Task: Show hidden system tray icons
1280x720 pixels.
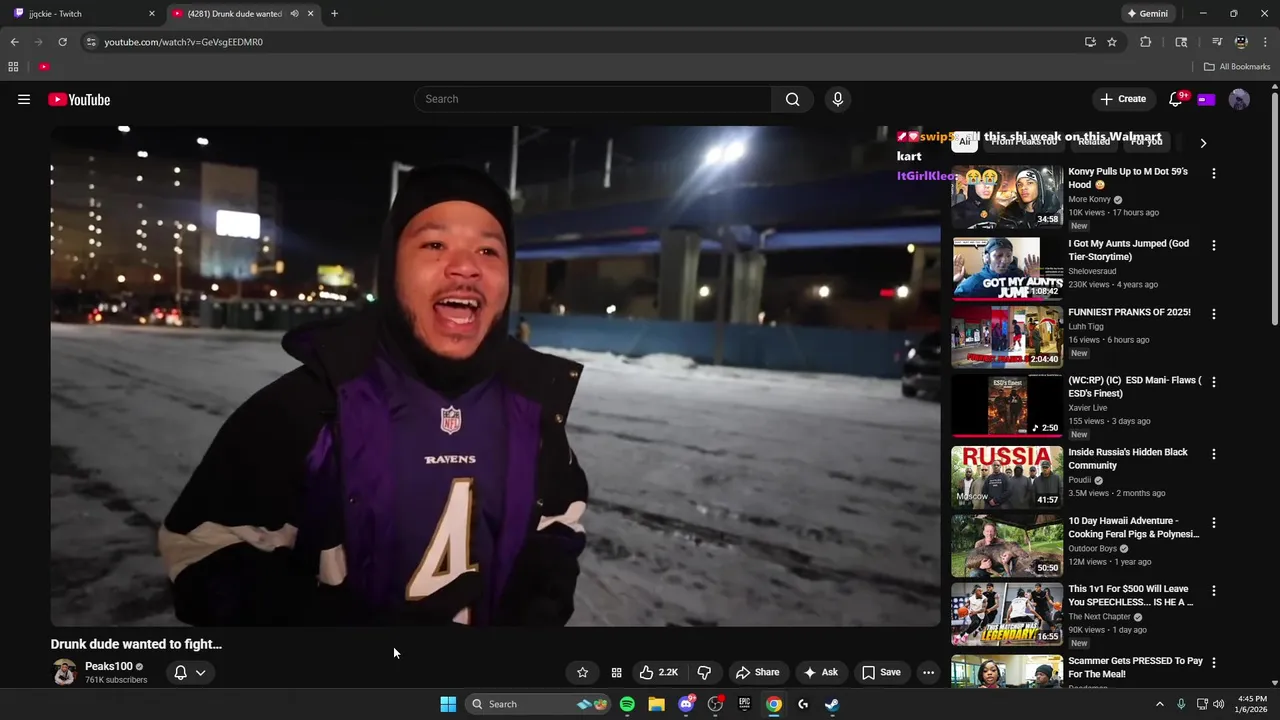Action: click(x=1160, y=704)
